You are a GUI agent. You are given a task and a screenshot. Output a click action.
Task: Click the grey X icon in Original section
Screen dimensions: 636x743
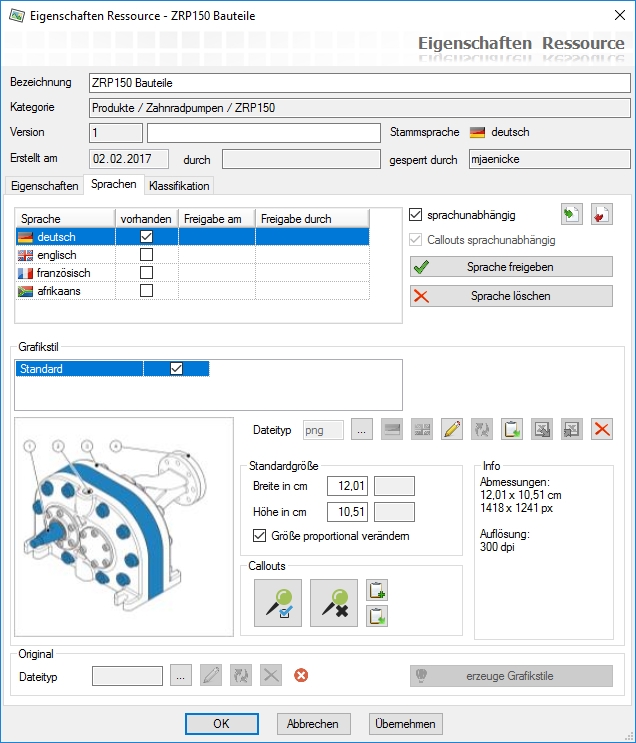click(x=271, y=675)
